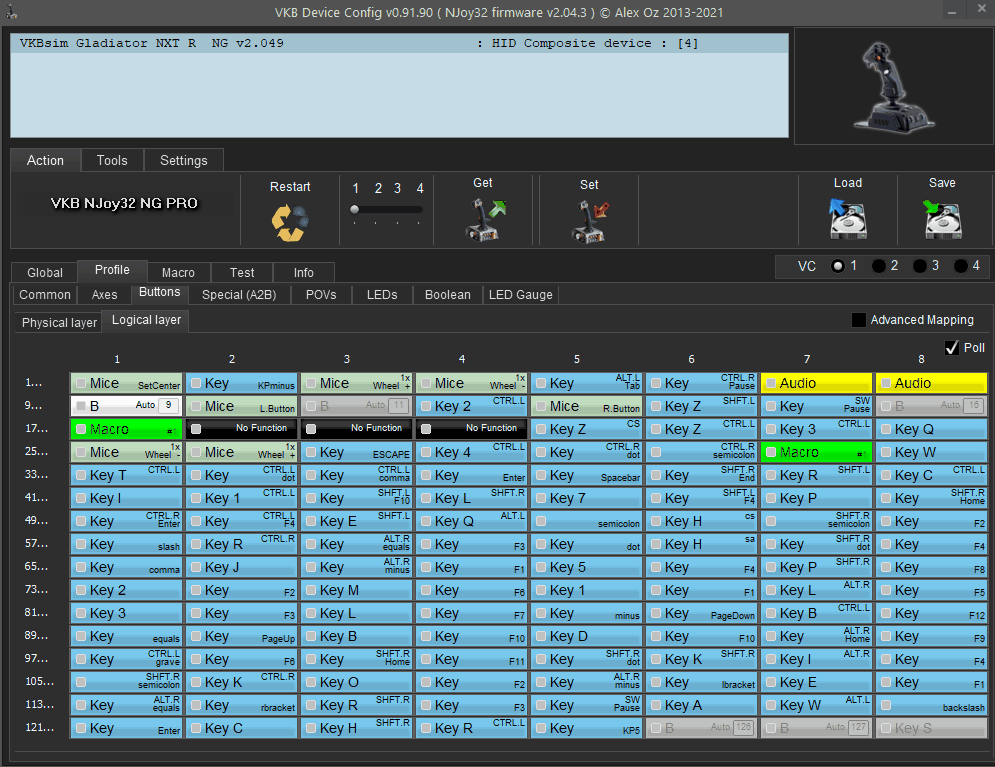The height and width of the screenshot is (767, 995).
Task: Click the yellow Audio button in column 7
Action: (x=816, y=383)
